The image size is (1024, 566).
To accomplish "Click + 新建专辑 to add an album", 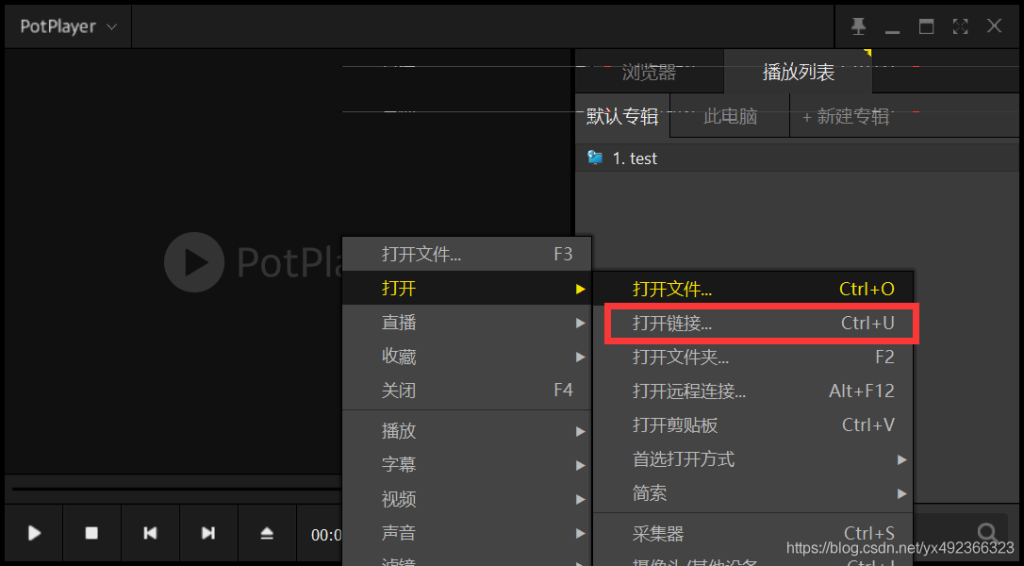I will point(845,116).
